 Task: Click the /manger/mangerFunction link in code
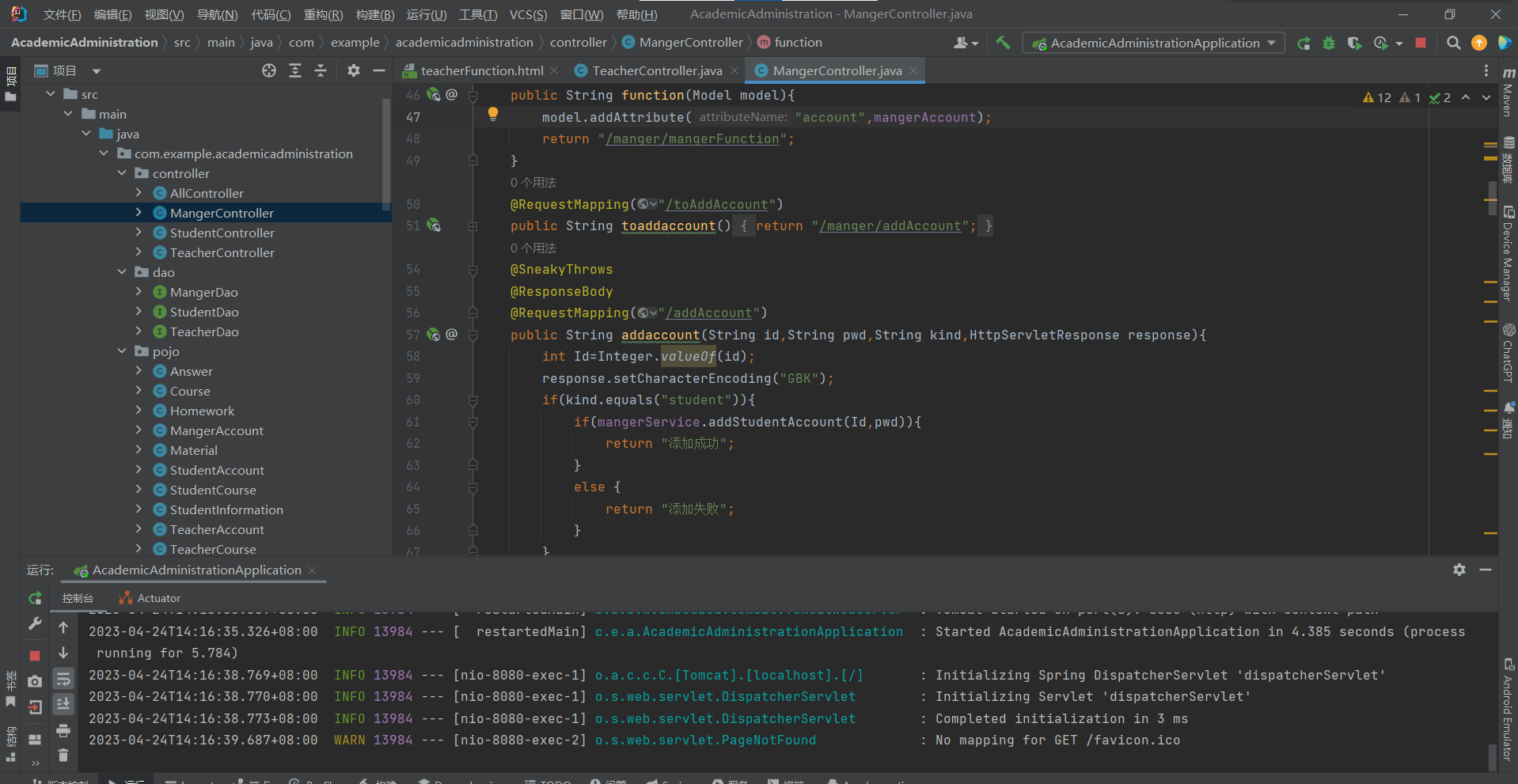coord(693,139)
